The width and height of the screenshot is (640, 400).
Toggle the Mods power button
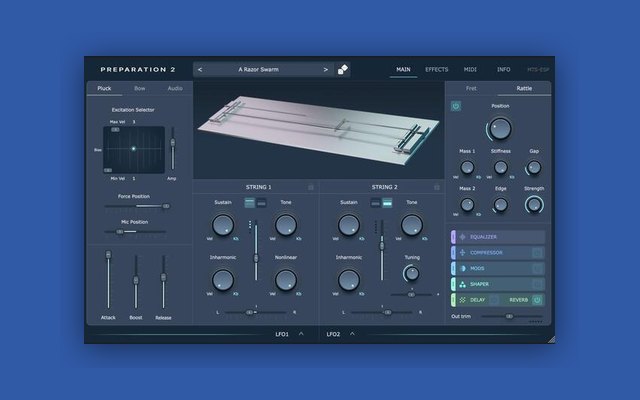[537, 269]
